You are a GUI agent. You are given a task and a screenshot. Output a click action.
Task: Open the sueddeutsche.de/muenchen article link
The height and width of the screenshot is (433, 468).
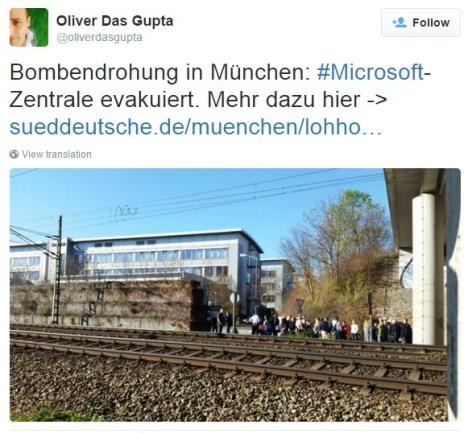(x=195, y=127)
